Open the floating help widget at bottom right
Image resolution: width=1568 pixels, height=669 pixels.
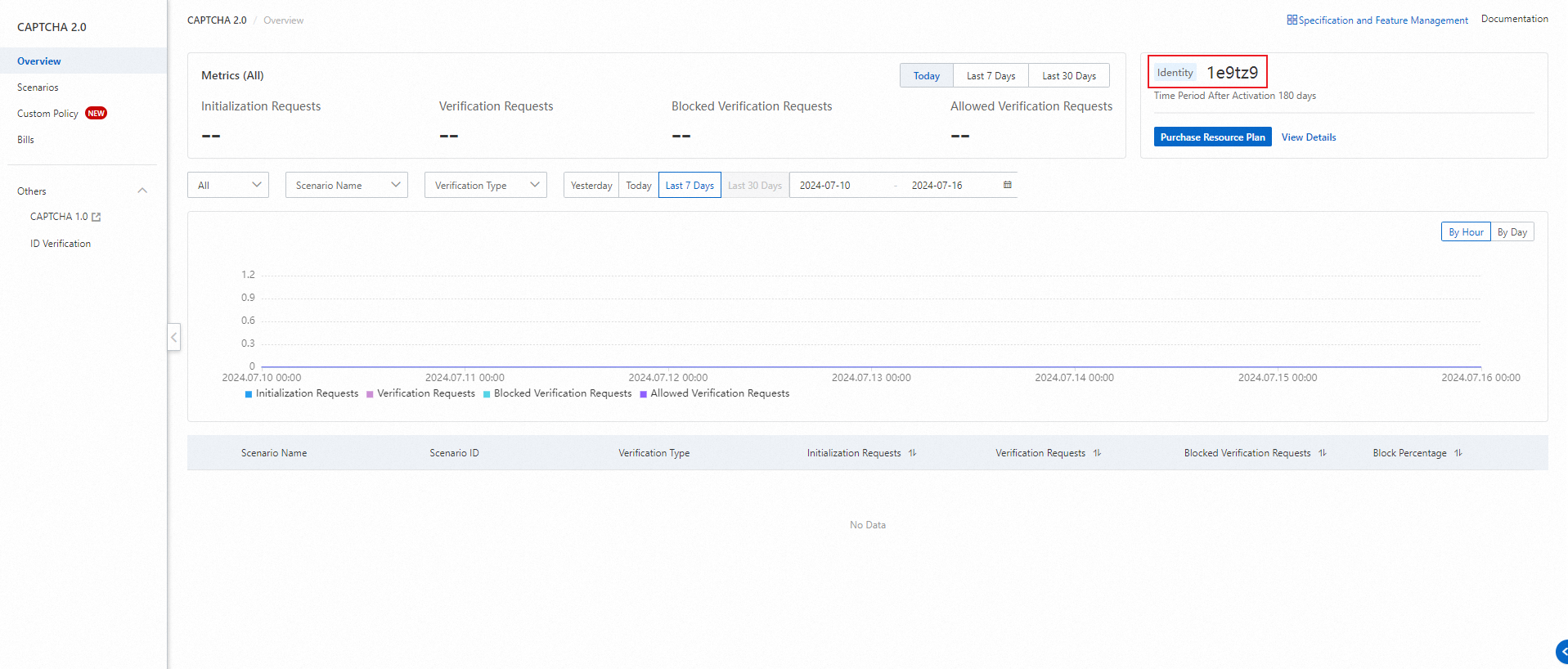coord(1561,652)
